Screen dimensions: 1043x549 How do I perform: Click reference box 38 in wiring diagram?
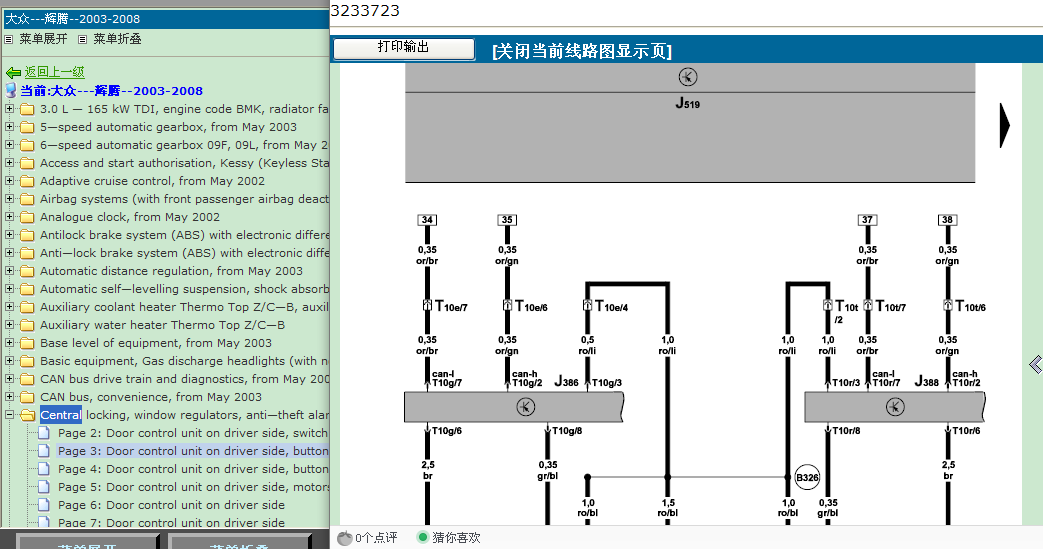click(x=947, y=220)
